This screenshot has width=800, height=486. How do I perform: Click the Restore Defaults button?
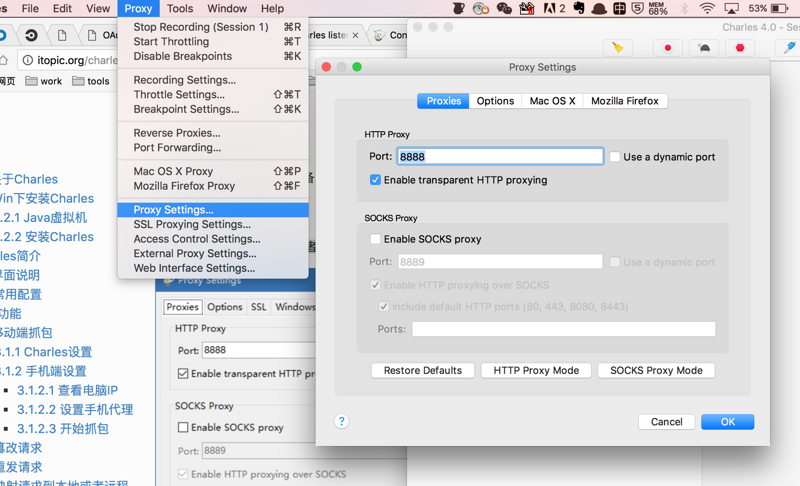coord(422,370)
